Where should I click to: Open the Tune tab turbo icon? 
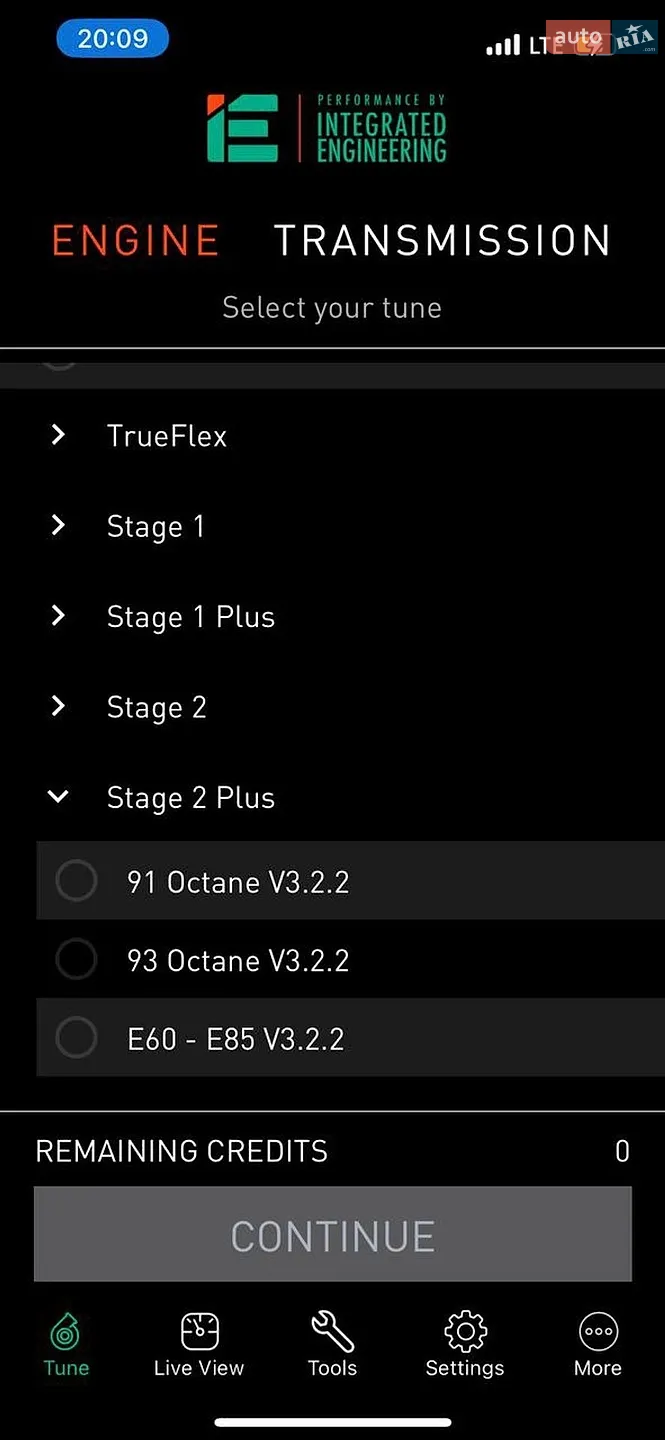click(66, 1332)
